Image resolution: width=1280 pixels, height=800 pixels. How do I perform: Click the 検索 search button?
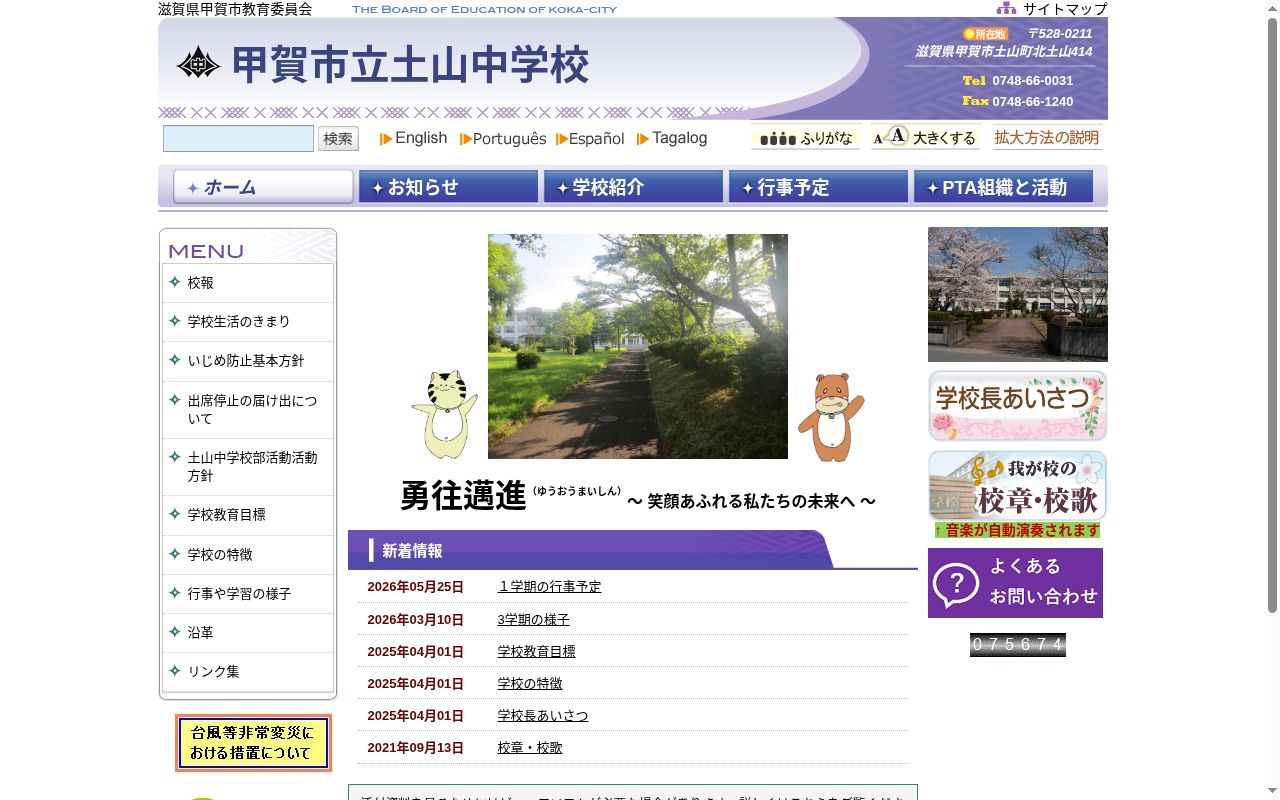338,139
